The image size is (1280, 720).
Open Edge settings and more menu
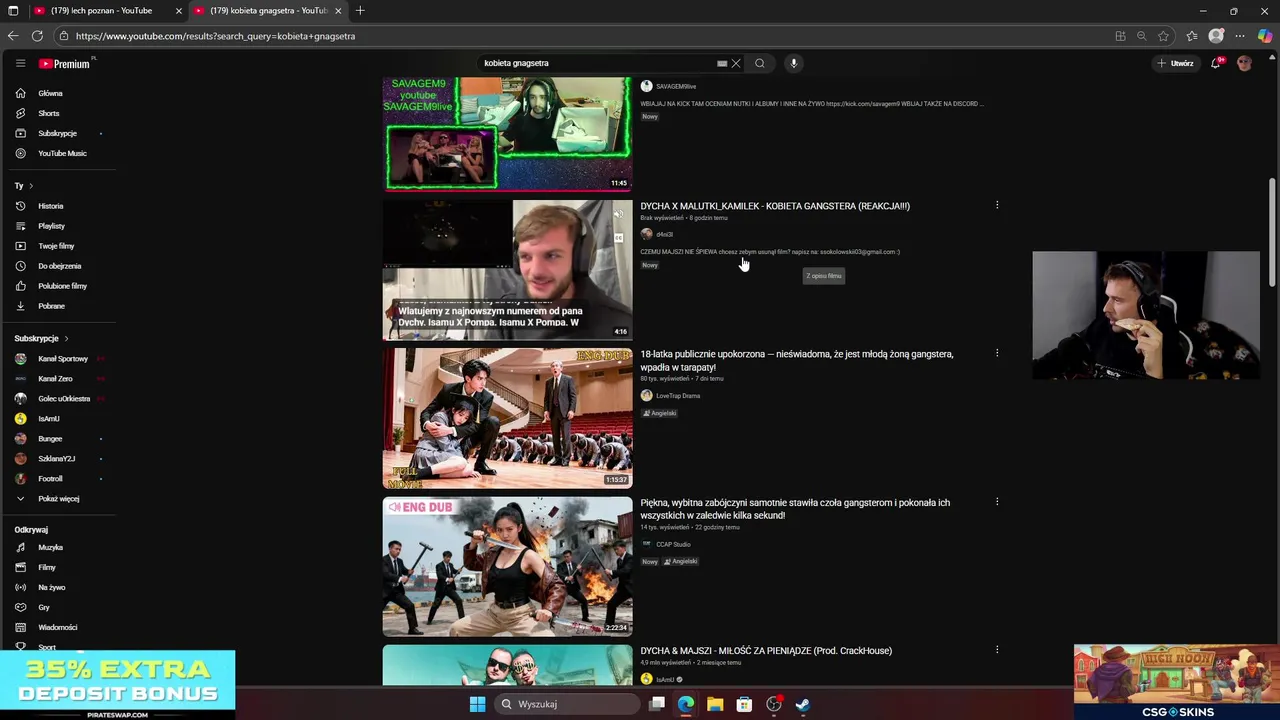(1240, 36)
